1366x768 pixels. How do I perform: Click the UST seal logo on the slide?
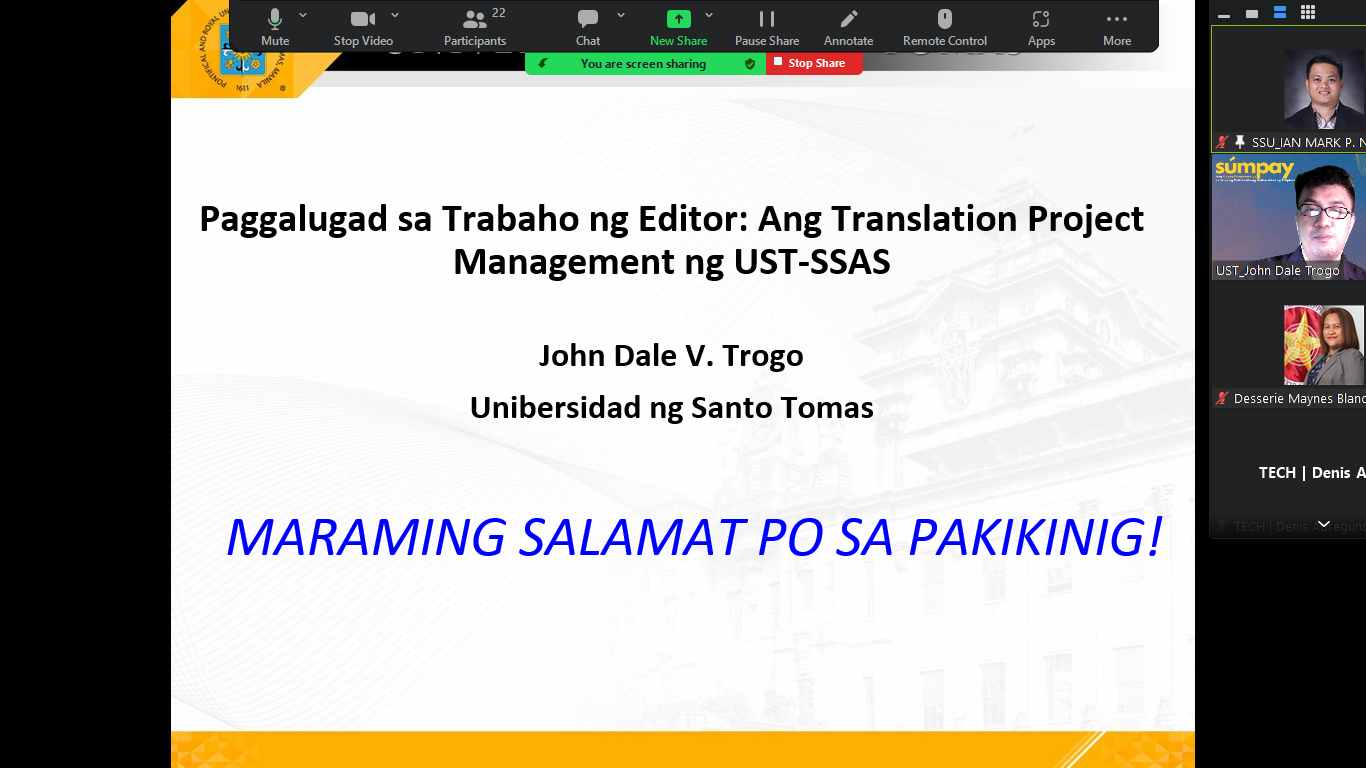tap(242, 50)
